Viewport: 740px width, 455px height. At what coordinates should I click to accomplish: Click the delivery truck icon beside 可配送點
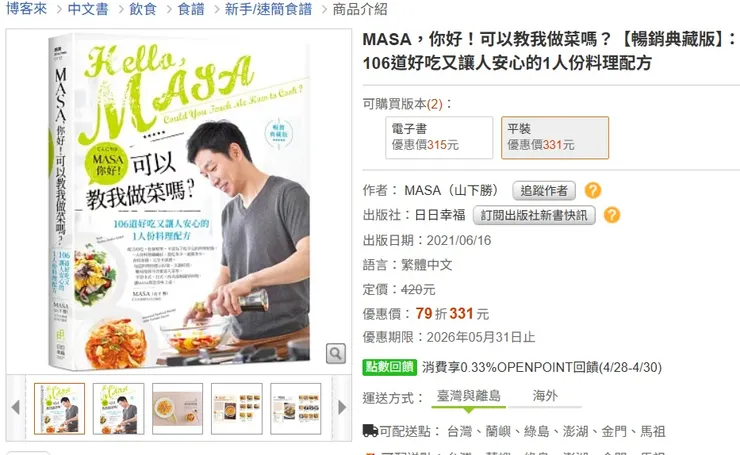click(370, 430)
